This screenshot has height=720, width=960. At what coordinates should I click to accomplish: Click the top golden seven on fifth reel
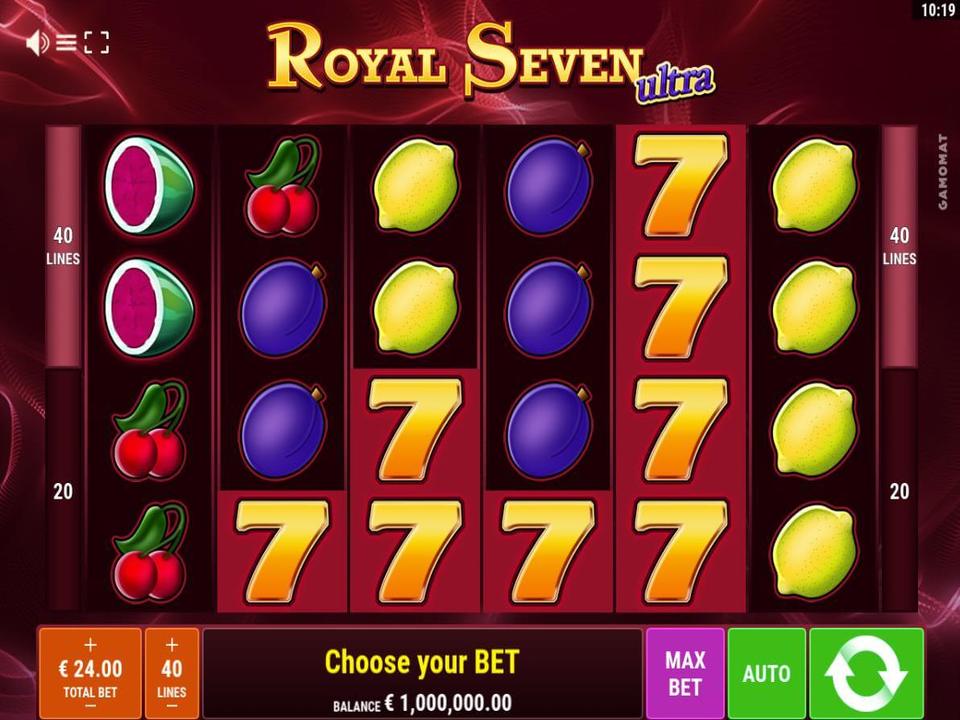point(681,186)
